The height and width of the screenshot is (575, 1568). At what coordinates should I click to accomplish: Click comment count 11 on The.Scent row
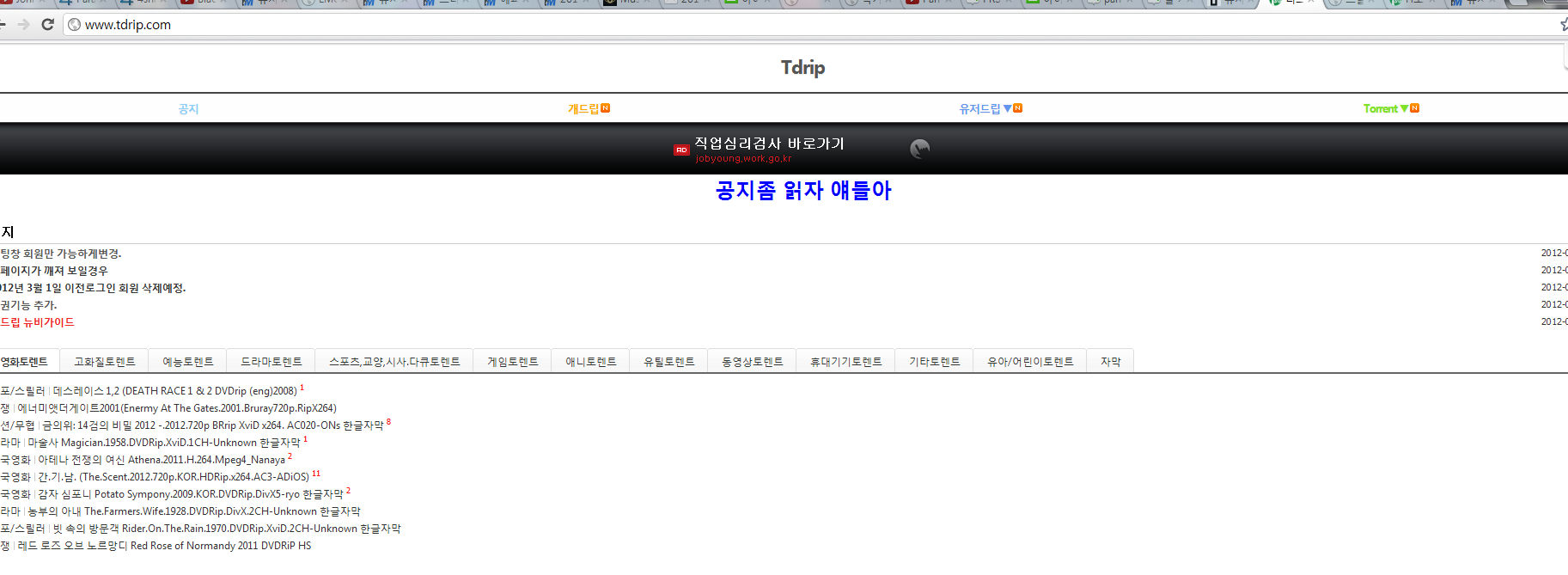tap(316, 474)
